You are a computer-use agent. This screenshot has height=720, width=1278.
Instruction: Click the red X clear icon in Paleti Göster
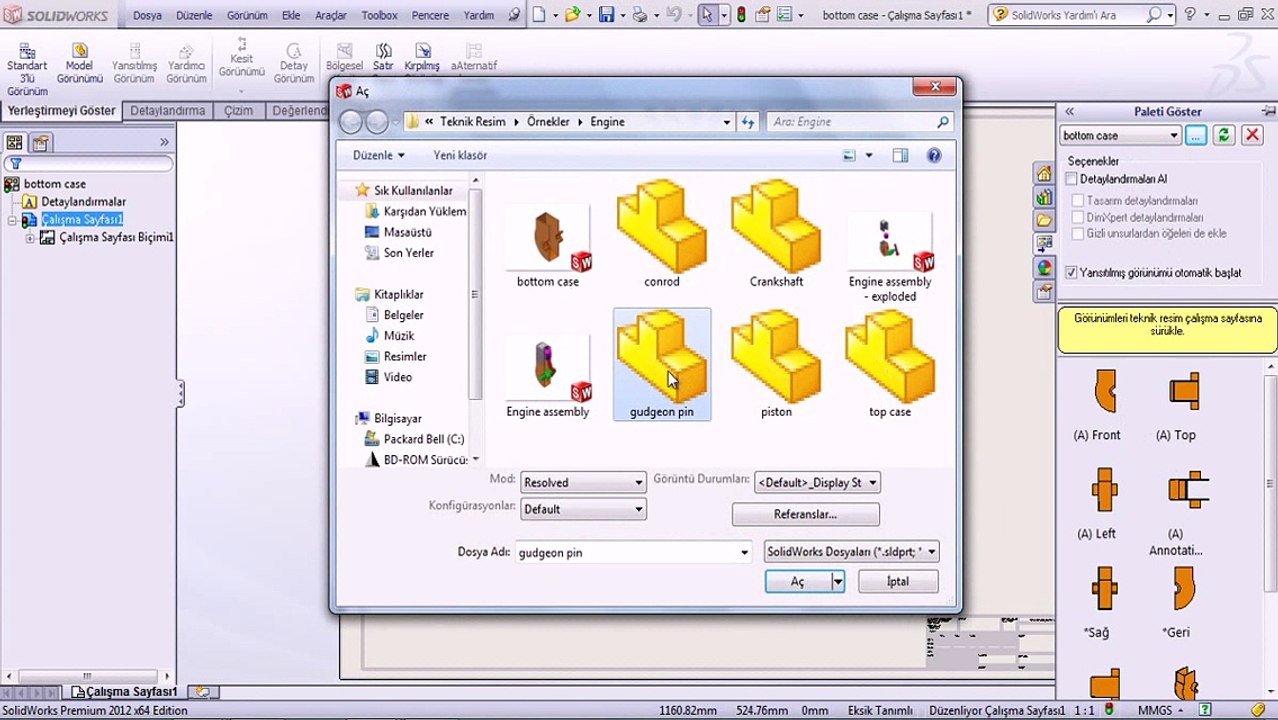click(x=1250, y=135)
